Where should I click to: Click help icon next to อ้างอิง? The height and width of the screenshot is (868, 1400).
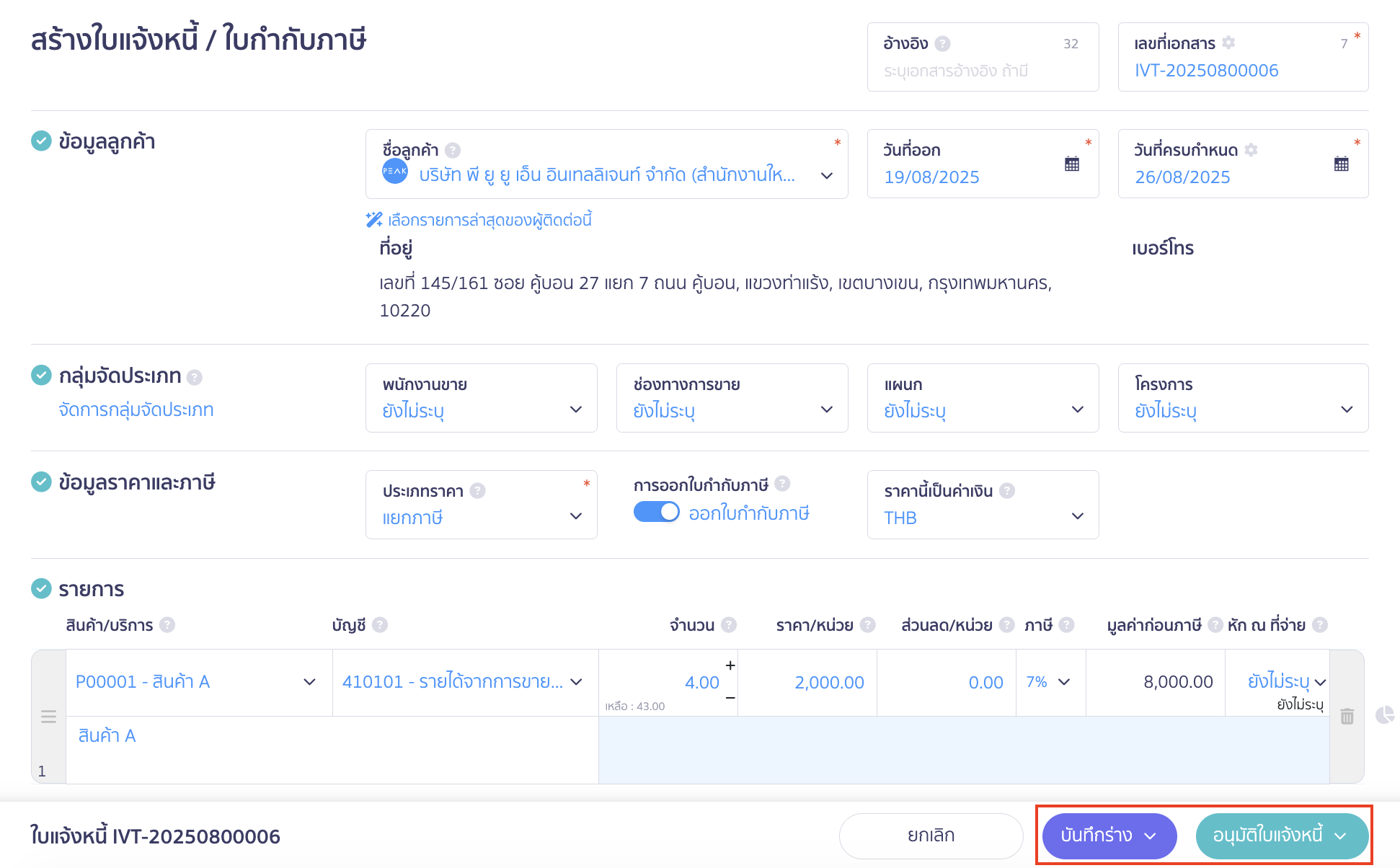pyautogui.click(x=942, y=43)
